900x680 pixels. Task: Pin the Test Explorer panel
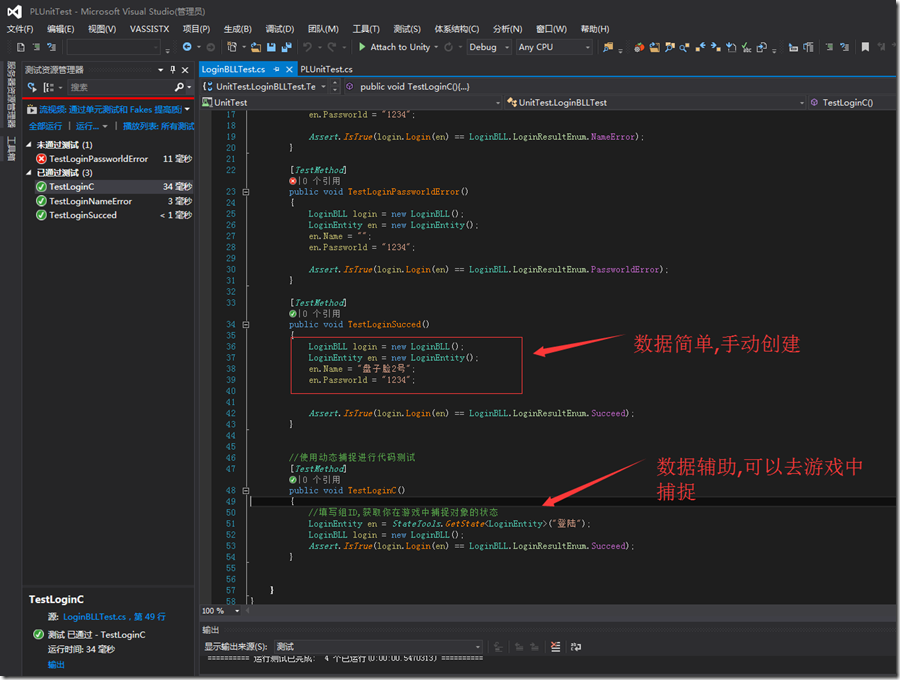pos(173,70)
